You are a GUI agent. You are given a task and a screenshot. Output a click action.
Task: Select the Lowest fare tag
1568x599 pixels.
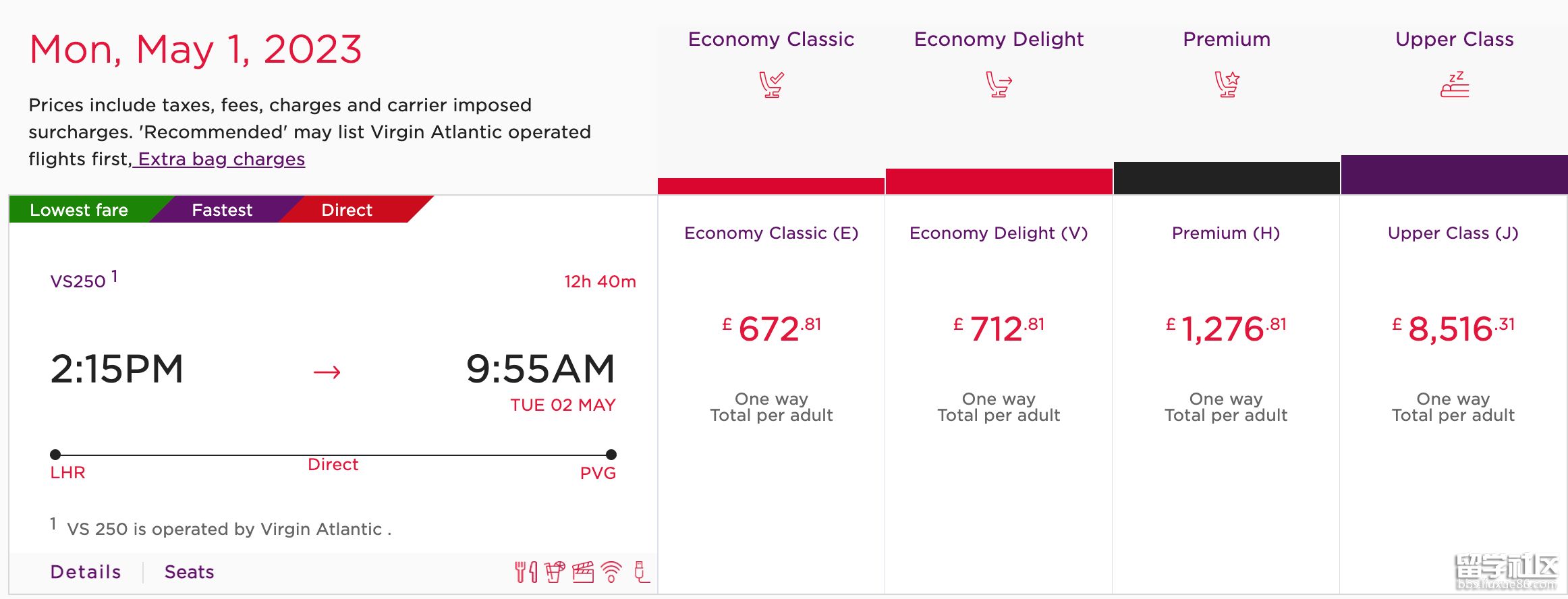coord(79,210)
